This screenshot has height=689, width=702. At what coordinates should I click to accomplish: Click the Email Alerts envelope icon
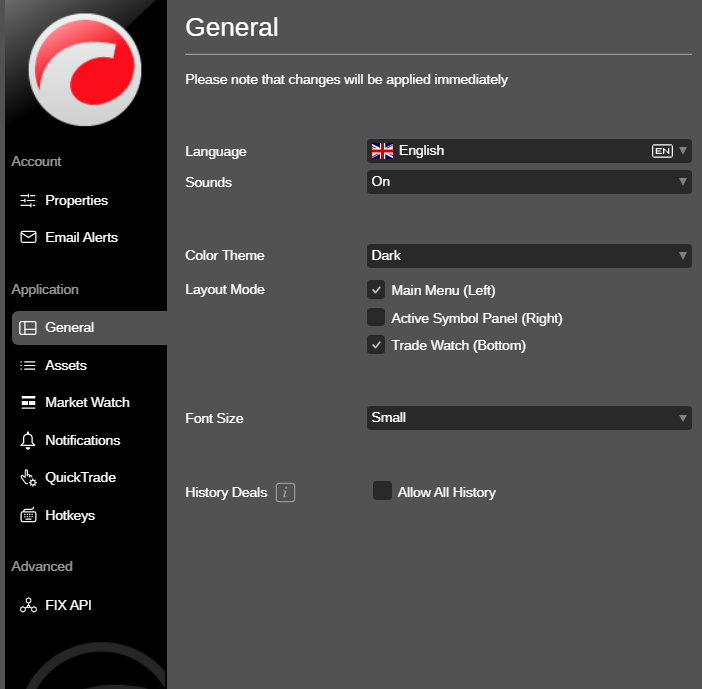(28, 237)
